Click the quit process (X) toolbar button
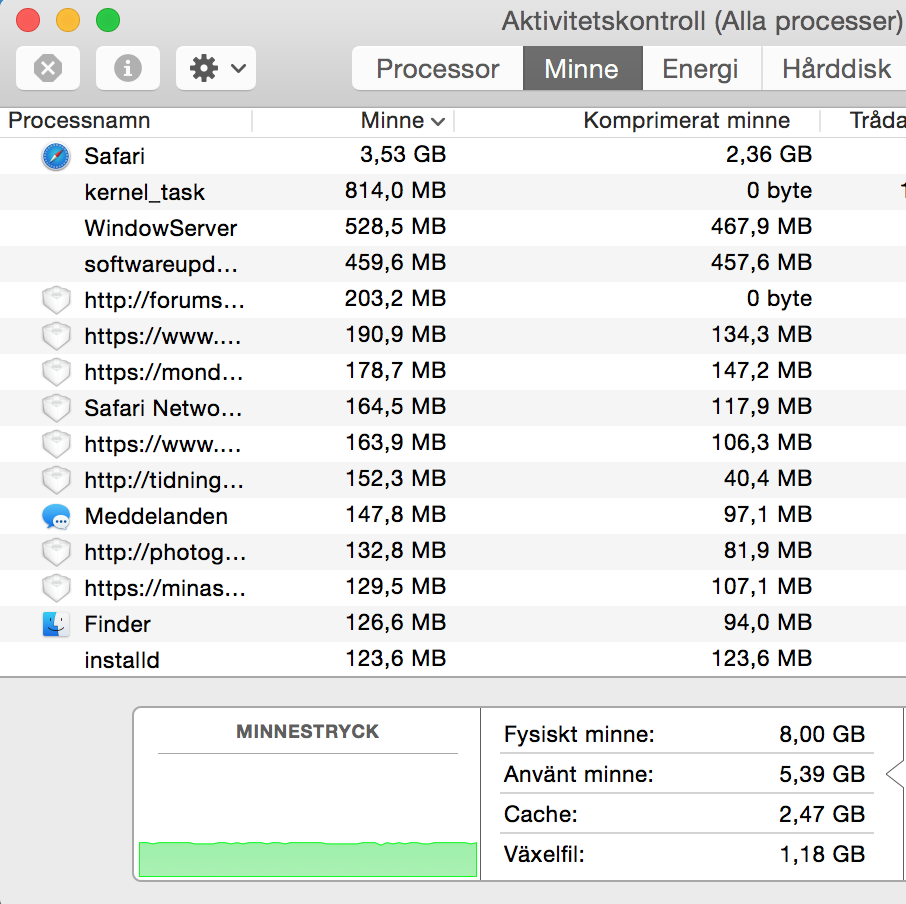Image resolution: width=906 pixels, height=904 pixels. click(48, 68)
